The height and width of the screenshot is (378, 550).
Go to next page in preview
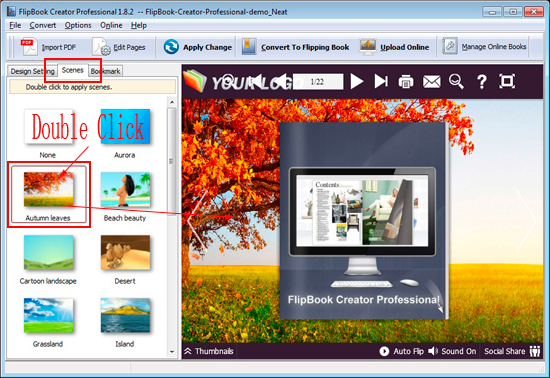pos(357,82)
